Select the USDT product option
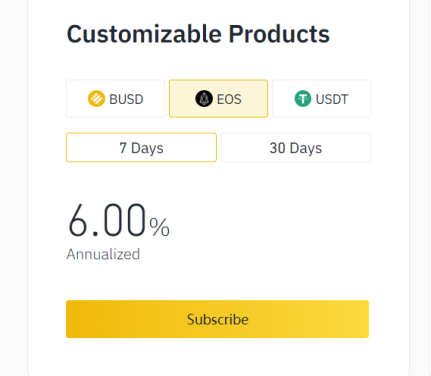 (321, 99)
